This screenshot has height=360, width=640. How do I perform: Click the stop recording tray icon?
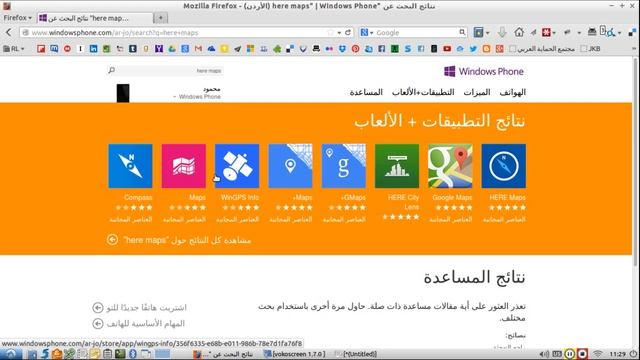[x=582, y=354]
